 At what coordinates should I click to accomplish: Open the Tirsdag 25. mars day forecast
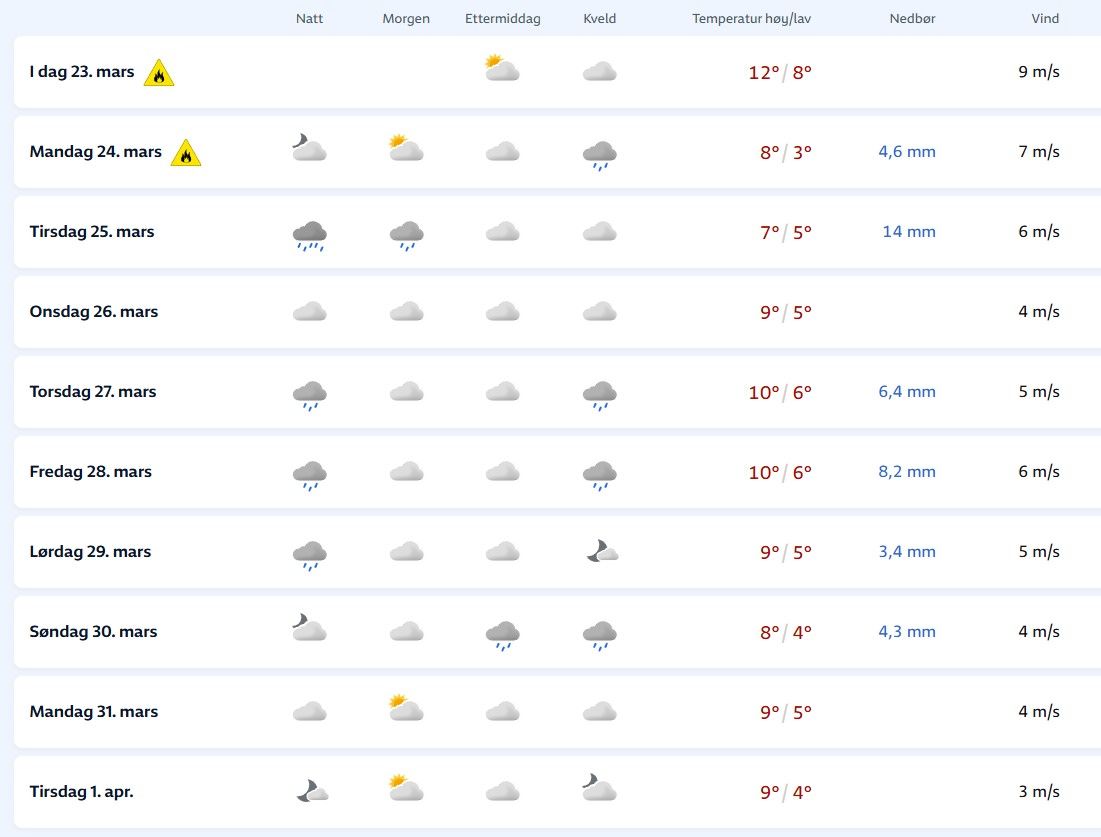tap(92, 232)
